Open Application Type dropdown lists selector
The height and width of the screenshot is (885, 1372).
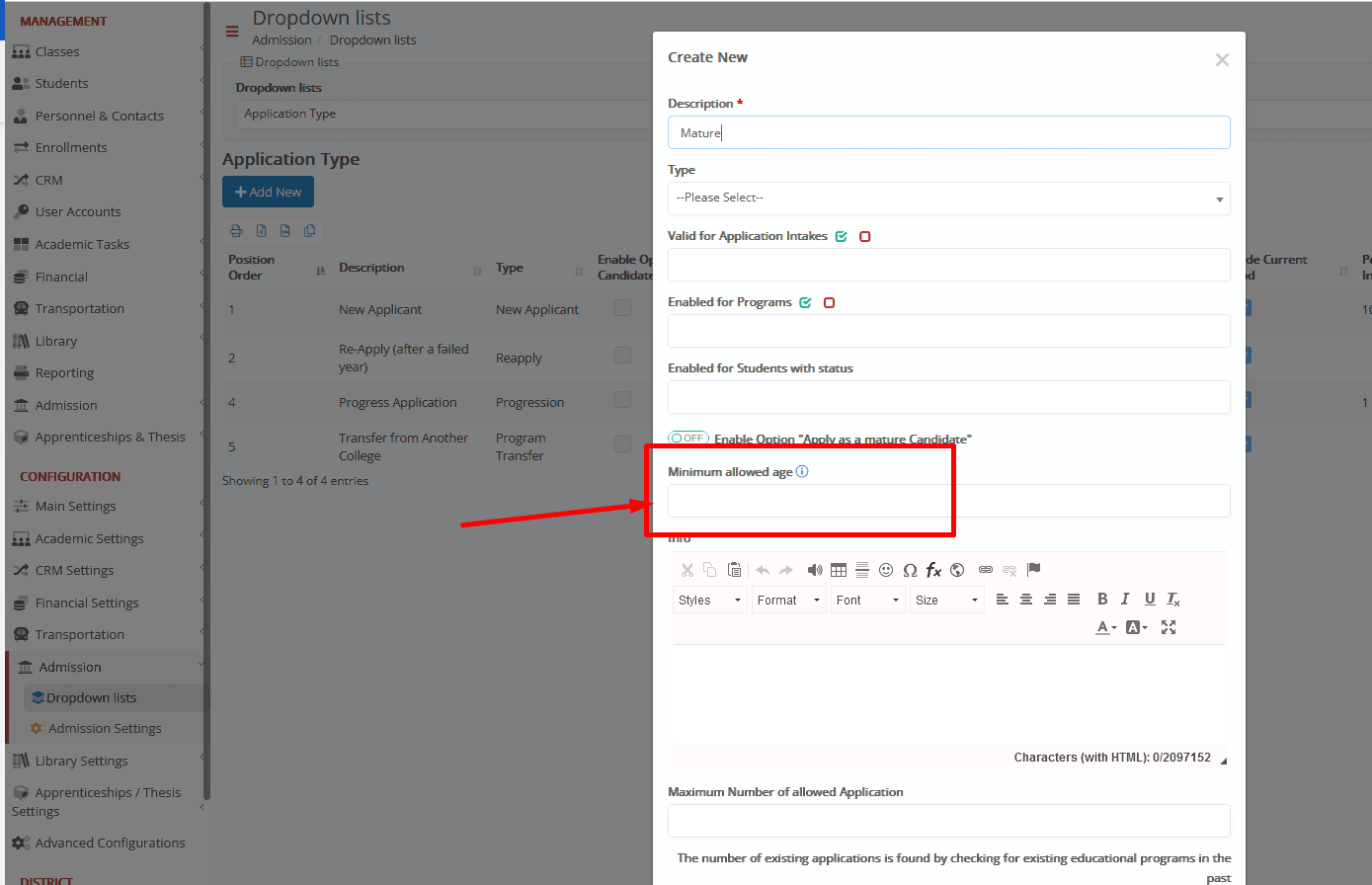[x=444, y=114]
